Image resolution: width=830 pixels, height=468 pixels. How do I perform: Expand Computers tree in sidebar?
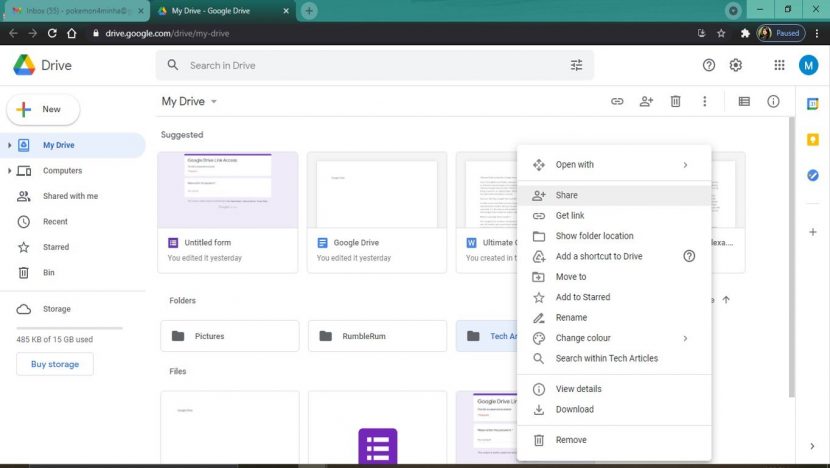[9, 170]
